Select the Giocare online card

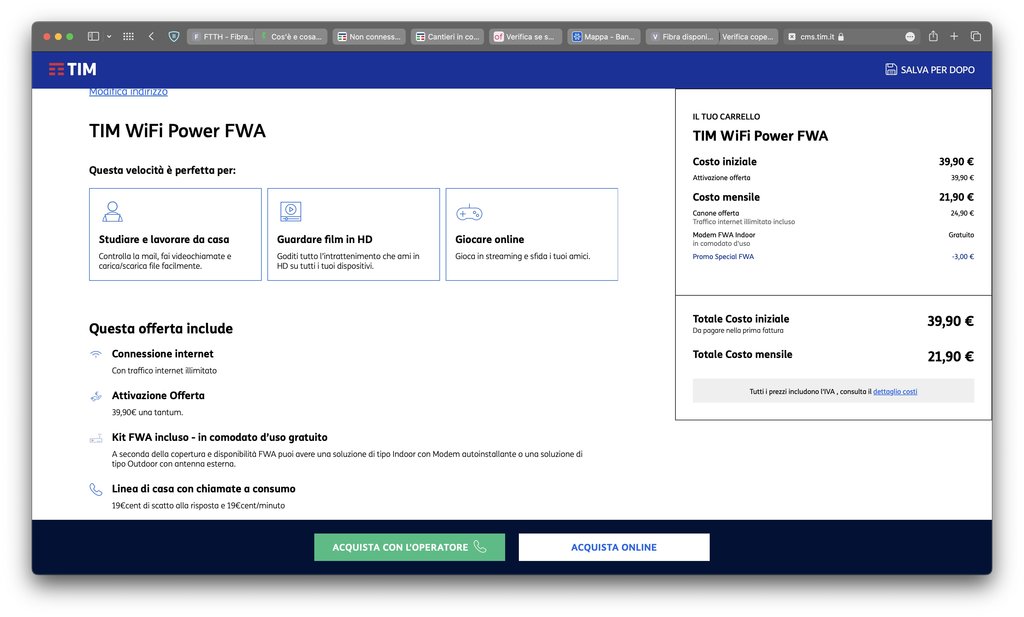pyautogui.click(x=532, y=234)
